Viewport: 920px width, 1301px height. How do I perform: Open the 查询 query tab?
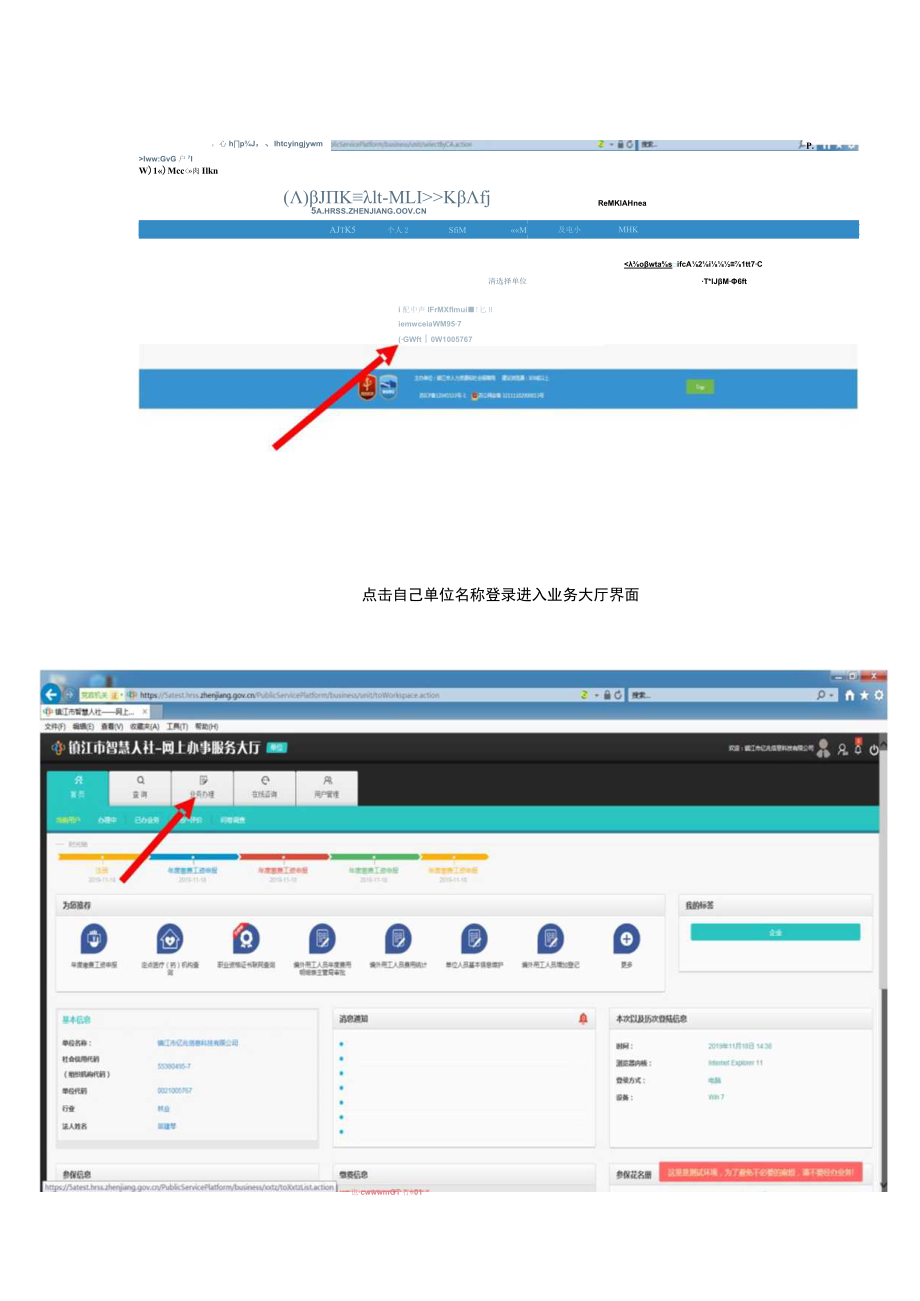click(x=140, y=788)
